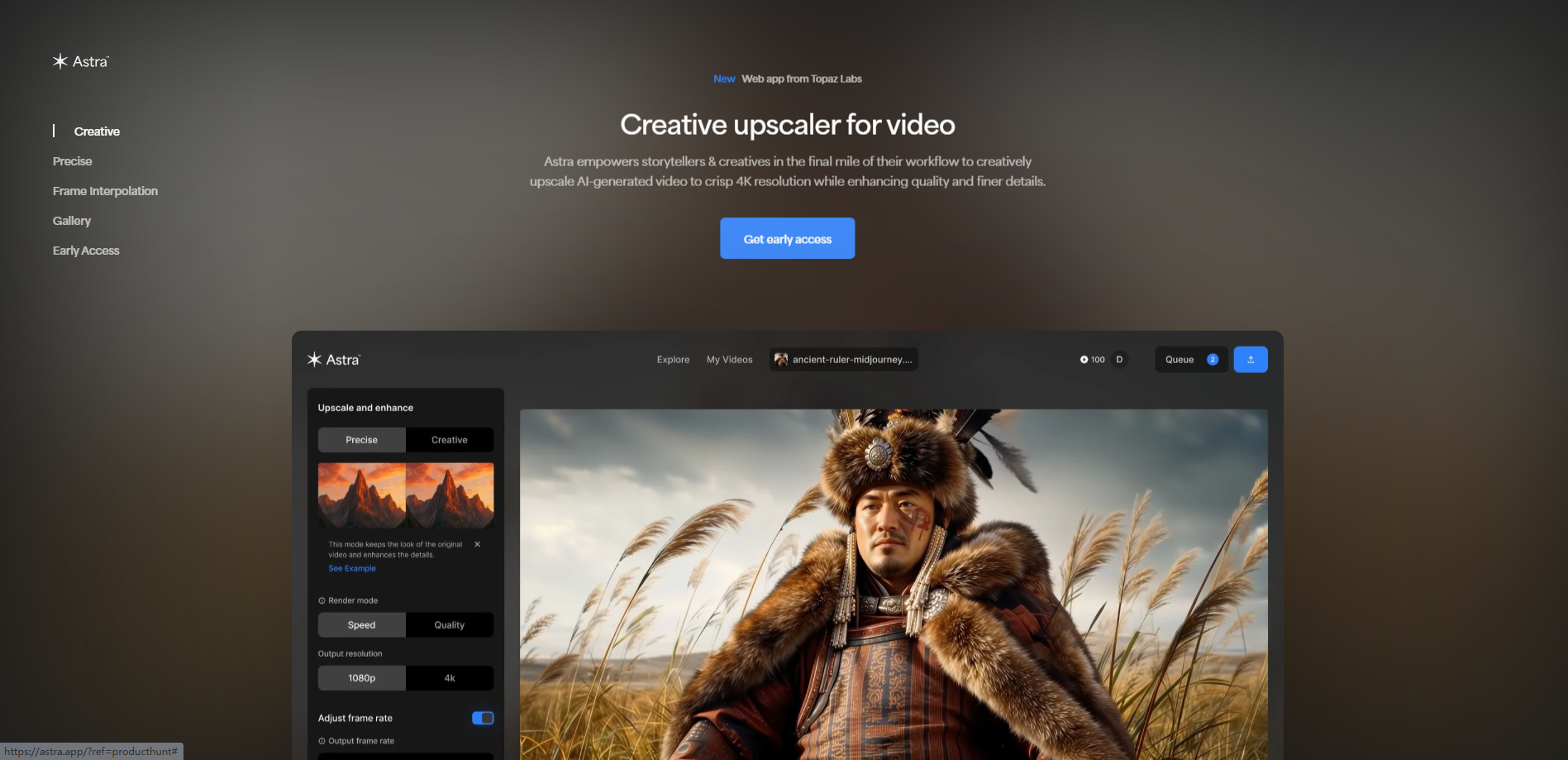Click the Render mode info icon
Viewport: 1568px width, 760px height.
coord(322,600)
